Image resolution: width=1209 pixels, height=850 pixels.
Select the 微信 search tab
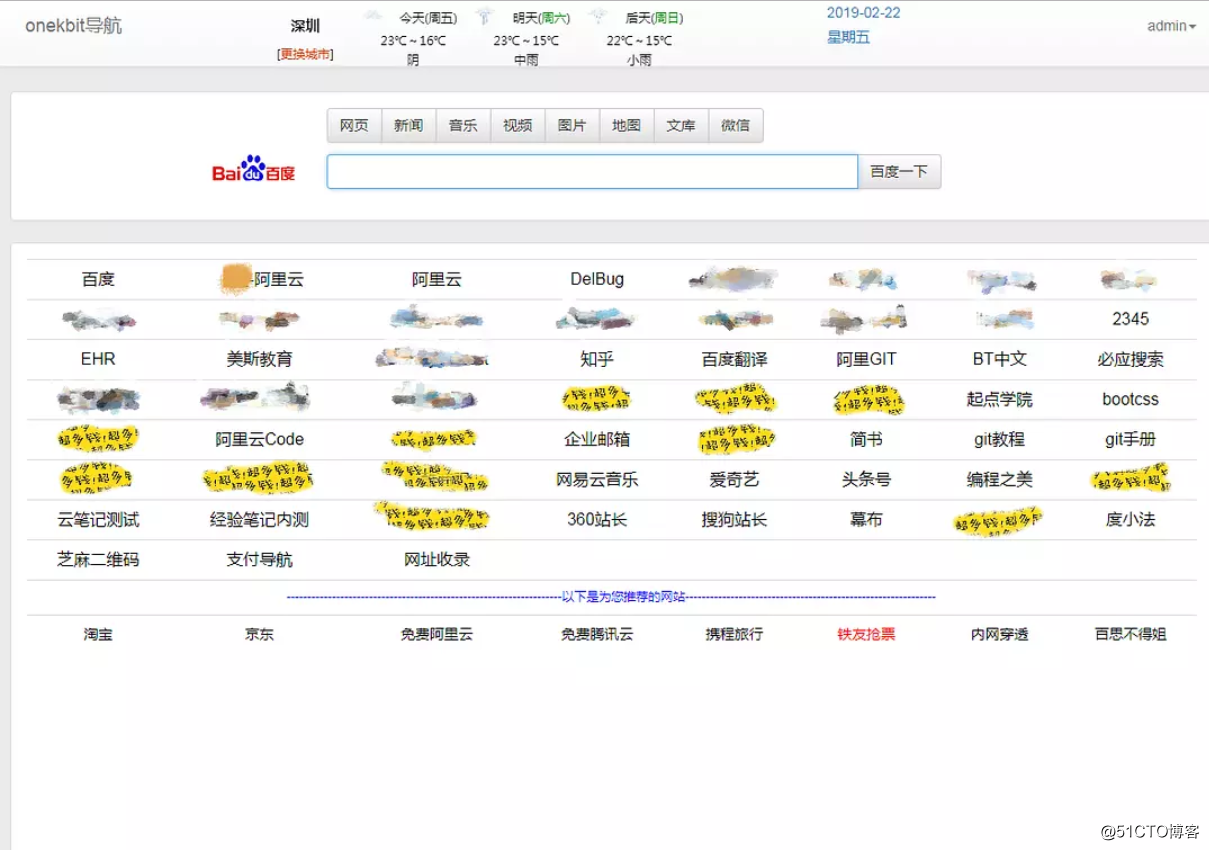(735, 125)
